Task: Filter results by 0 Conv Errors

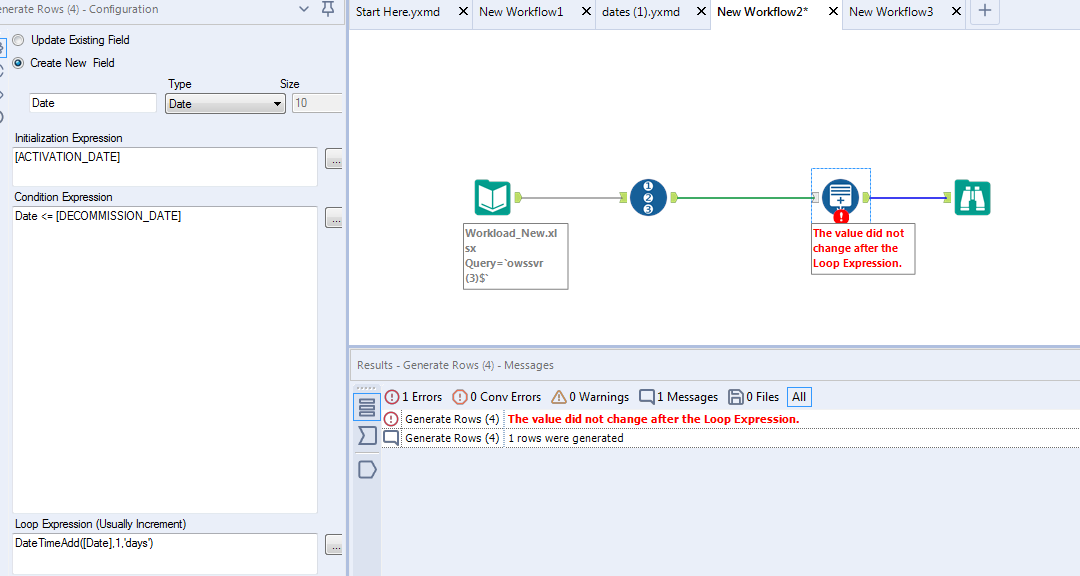Action: coord(497,397)
